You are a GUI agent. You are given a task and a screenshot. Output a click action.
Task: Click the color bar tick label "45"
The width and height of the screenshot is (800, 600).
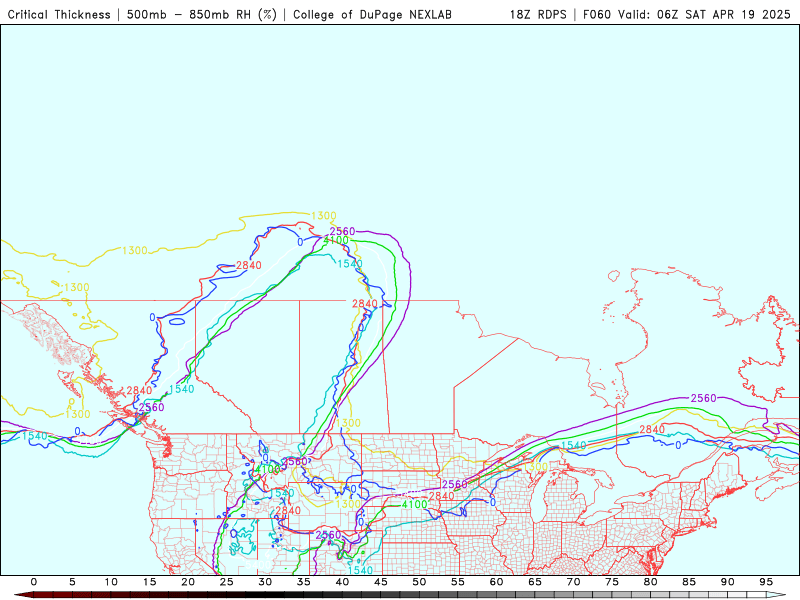(x=381, y=582)
